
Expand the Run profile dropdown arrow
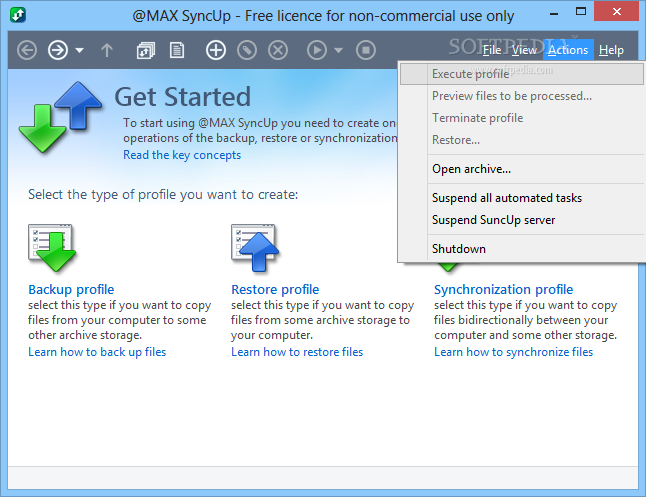338,50
